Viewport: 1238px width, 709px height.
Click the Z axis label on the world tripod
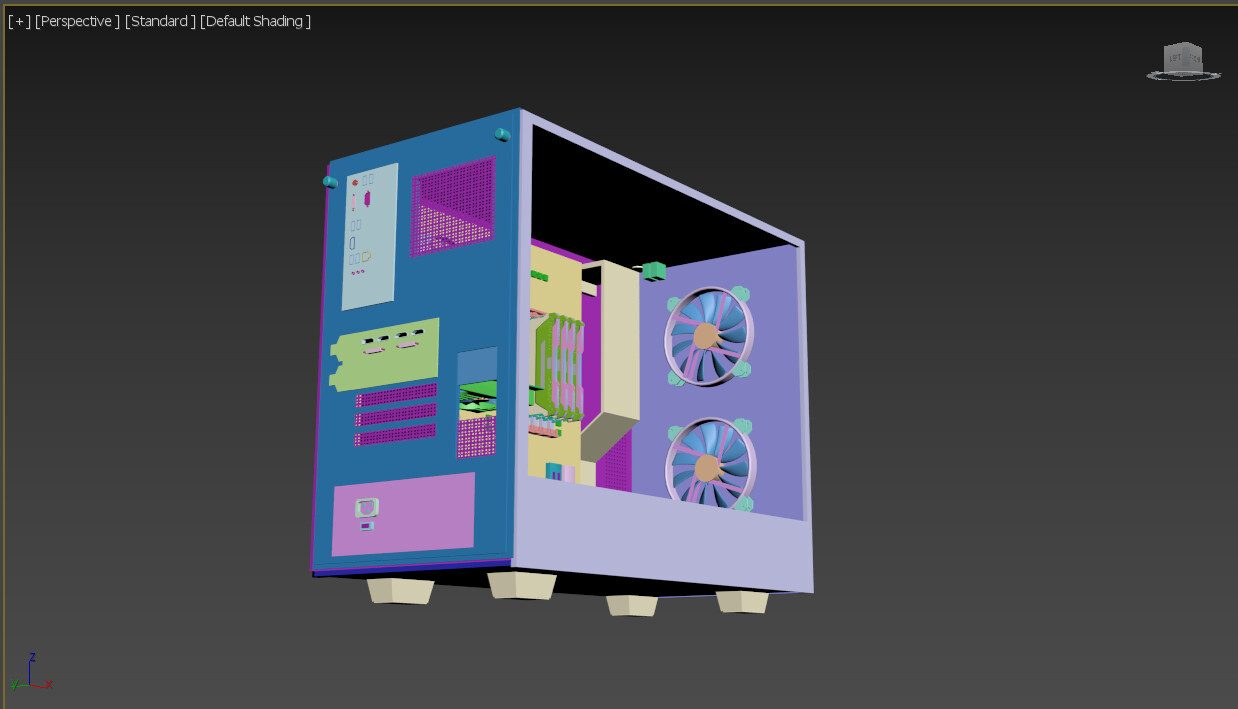point(32,657)
